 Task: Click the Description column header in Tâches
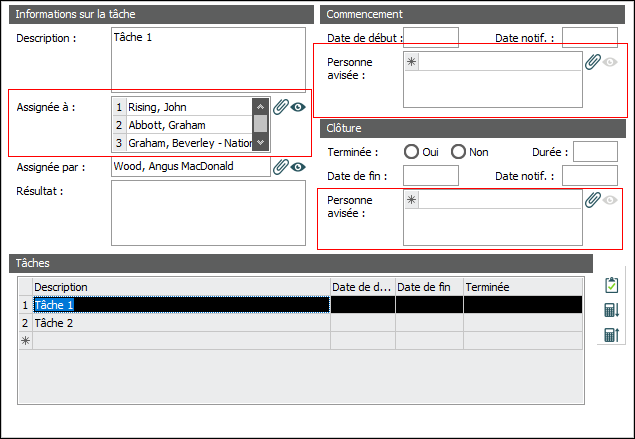coord(180,287)
